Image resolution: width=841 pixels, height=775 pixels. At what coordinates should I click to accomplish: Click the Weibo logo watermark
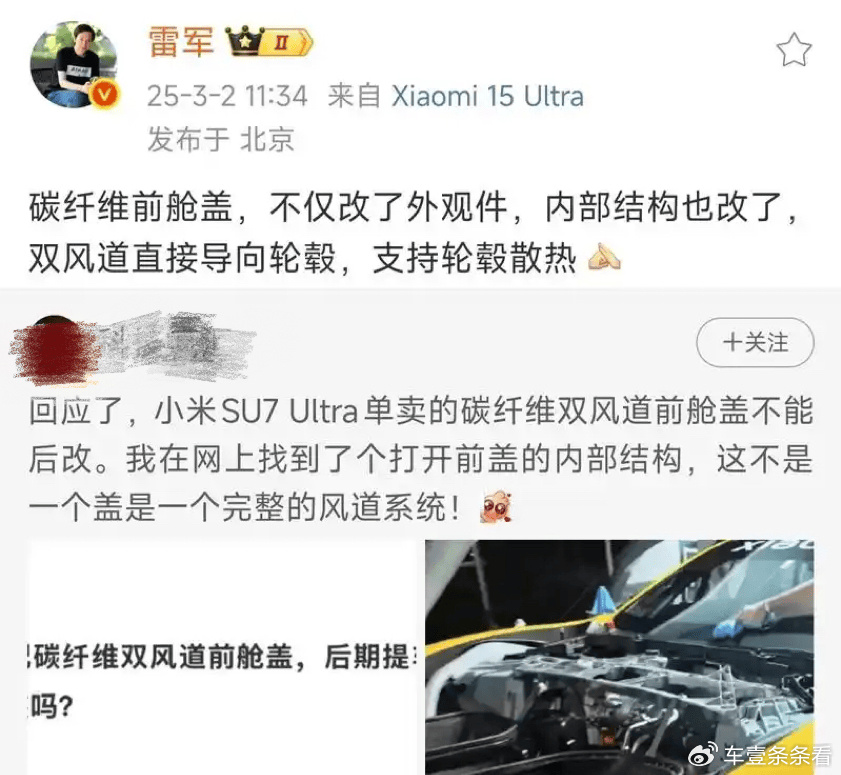tap(703, 755)
